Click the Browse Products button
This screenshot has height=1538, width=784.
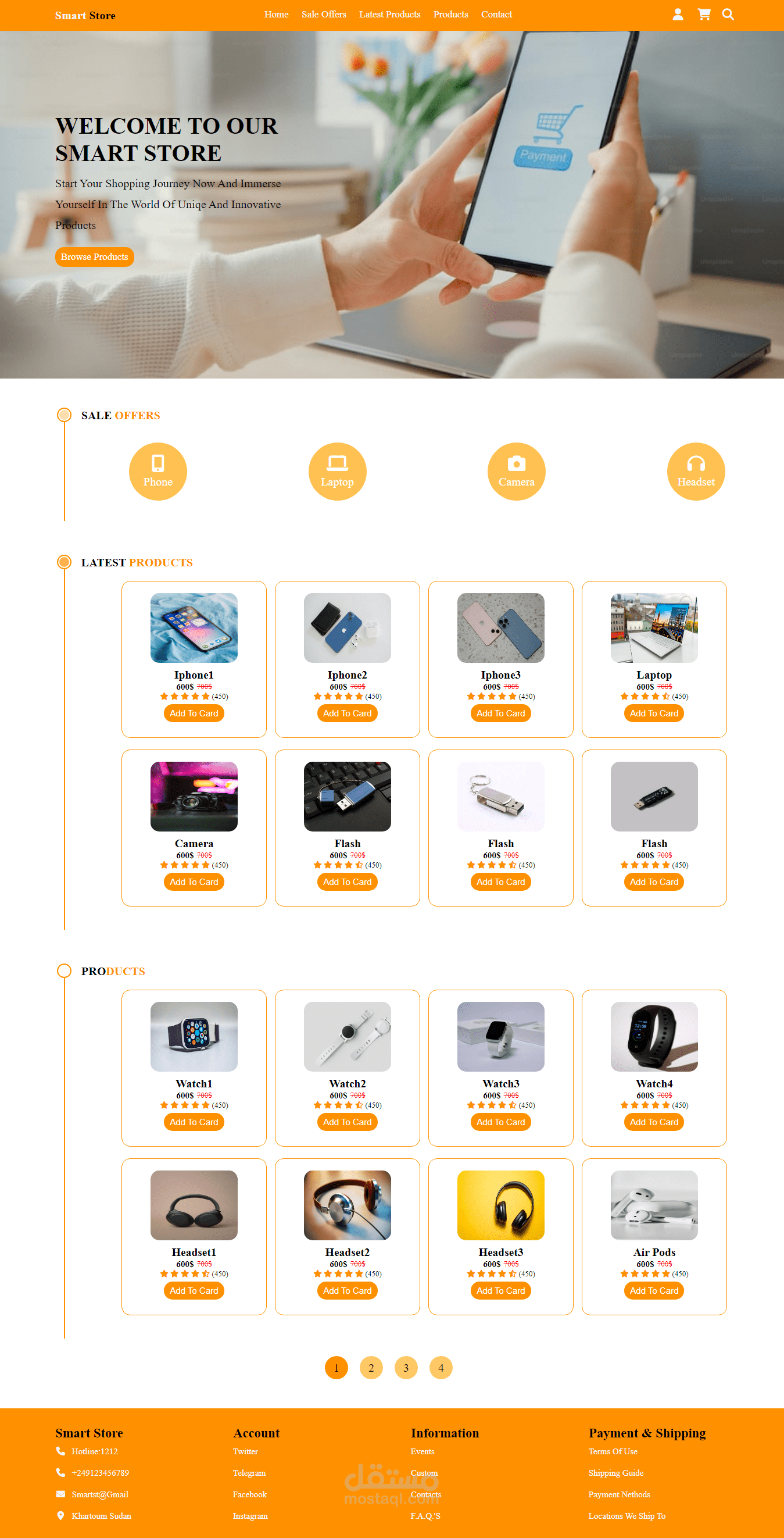tap(94, 257)
